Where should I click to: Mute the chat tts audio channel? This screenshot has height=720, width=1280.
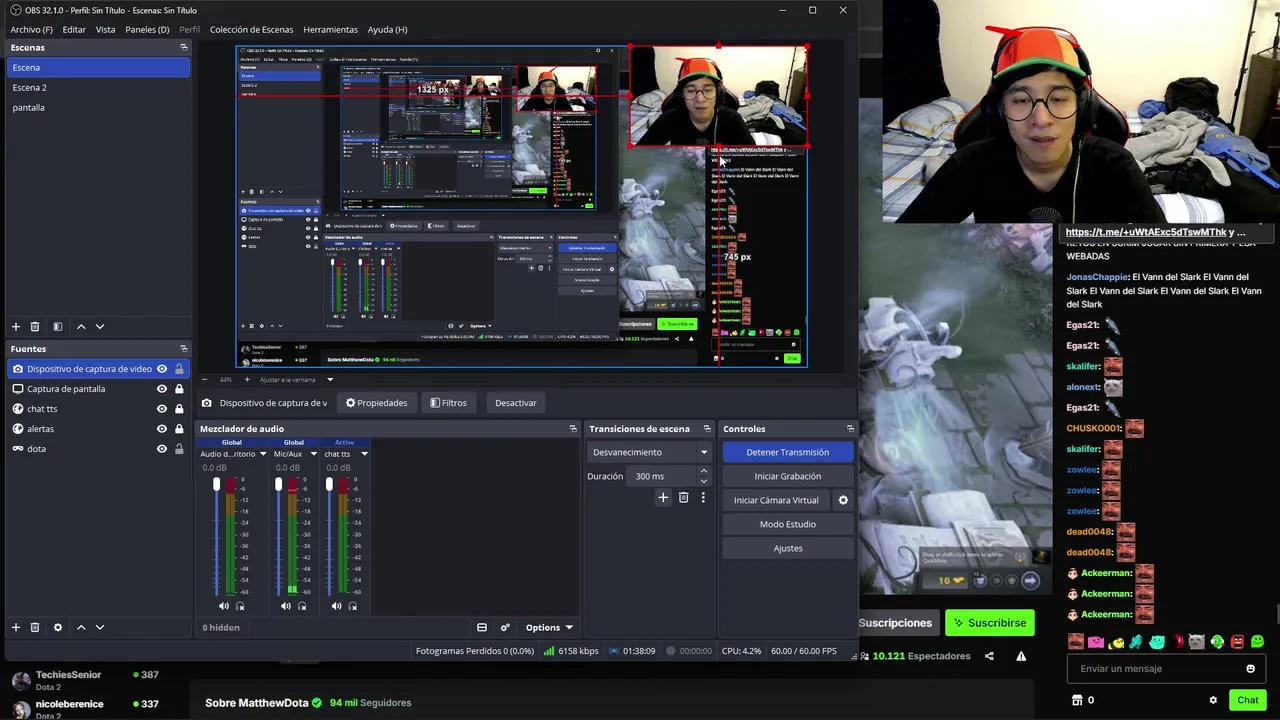click(x=336, y=606)
